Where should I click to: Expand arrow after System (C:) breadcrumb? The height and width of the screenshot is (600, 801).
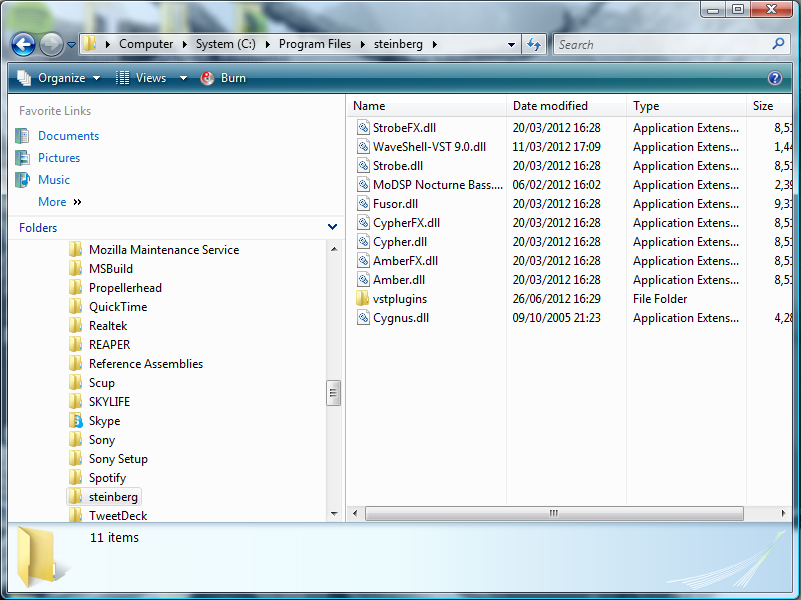coord(267,44)
